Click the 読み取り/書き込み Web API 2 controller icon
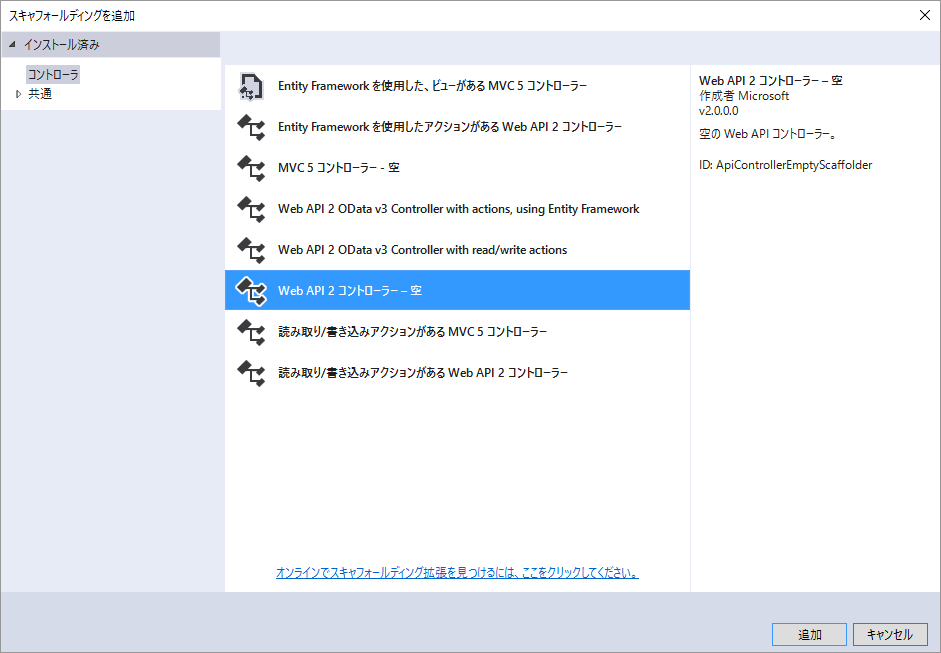 (251, 371)
